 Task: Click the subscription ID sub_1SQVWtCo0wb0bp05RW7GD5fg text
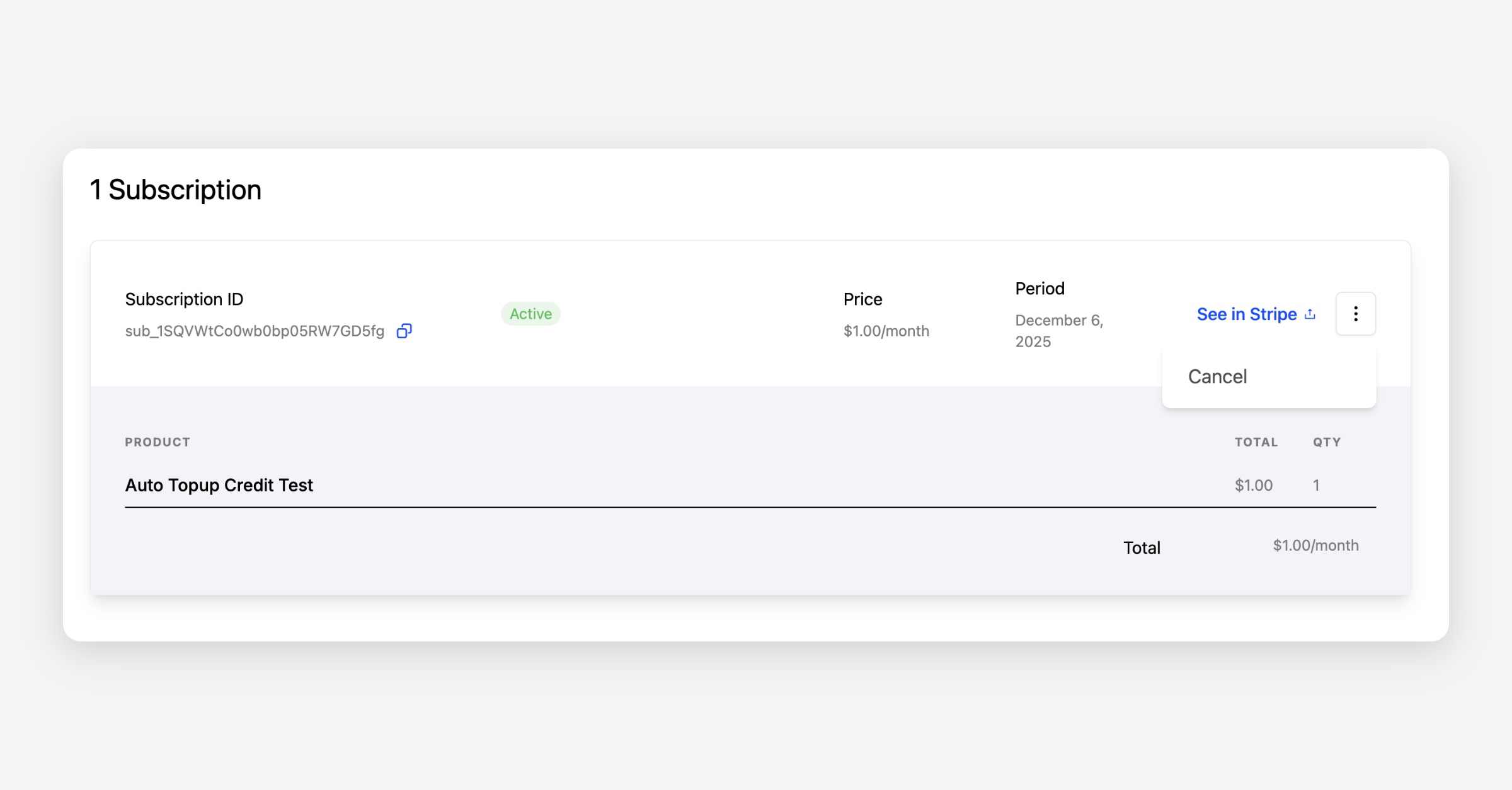tap(255, 331)
